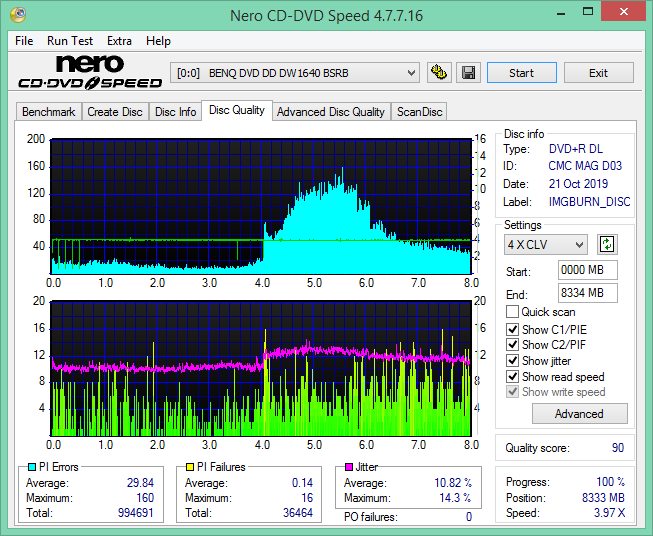Enable the Quick scan checkbox

tap(512, 312)
